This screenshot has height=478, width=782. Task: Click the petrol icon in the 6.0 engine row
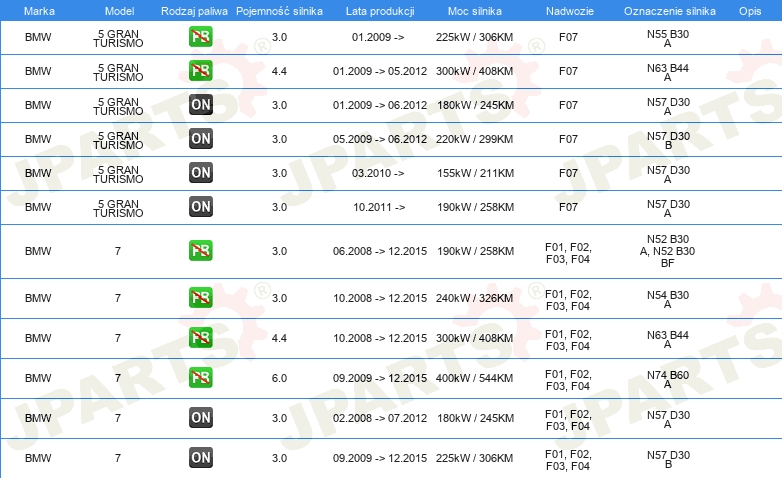[200, 378]
